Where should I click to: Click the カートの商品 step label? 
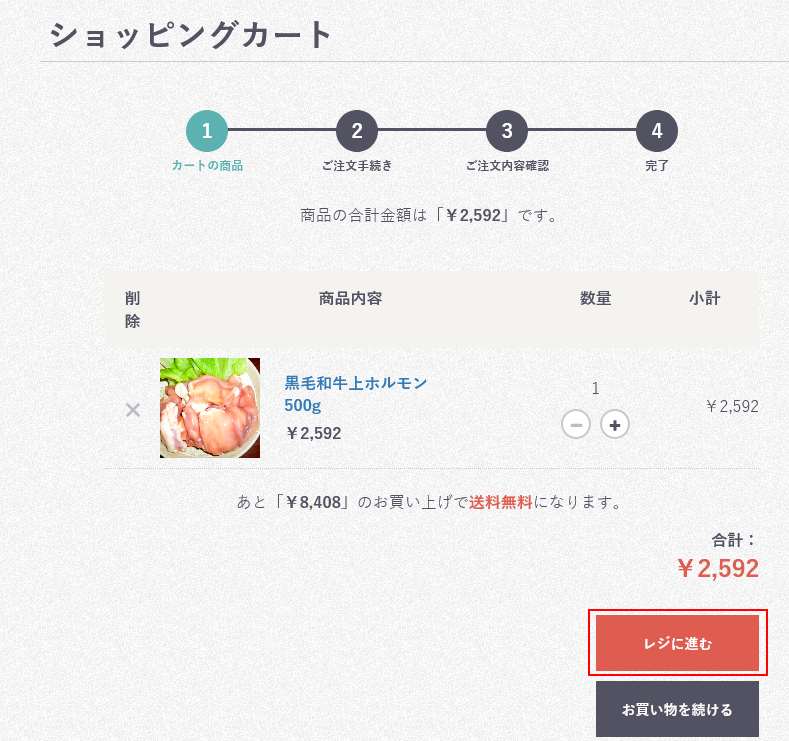tap(207, 166)
